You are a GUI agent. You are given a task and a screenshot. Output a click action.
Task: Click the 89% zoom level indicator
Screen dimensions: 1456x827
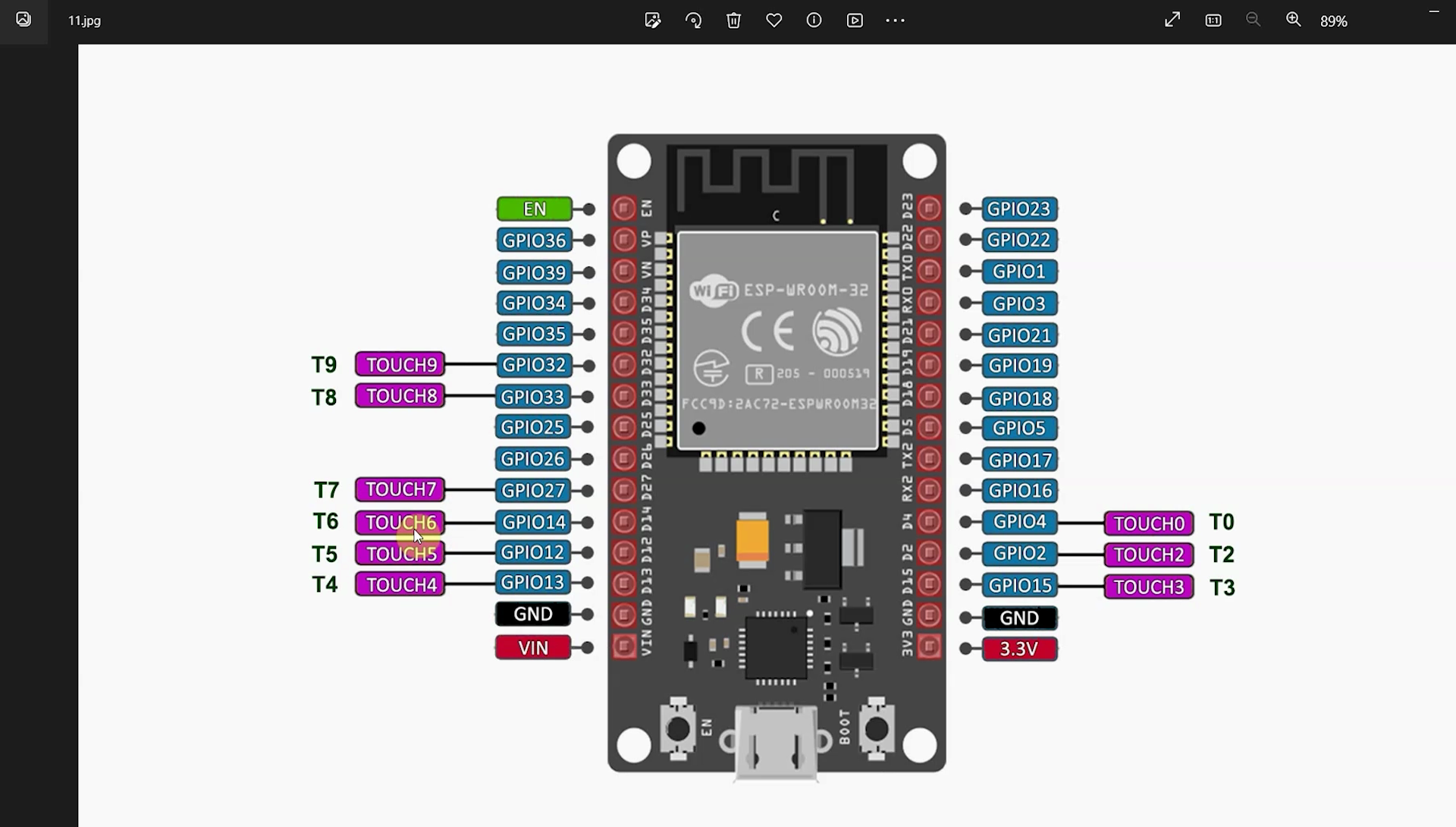pos(1333,21)
